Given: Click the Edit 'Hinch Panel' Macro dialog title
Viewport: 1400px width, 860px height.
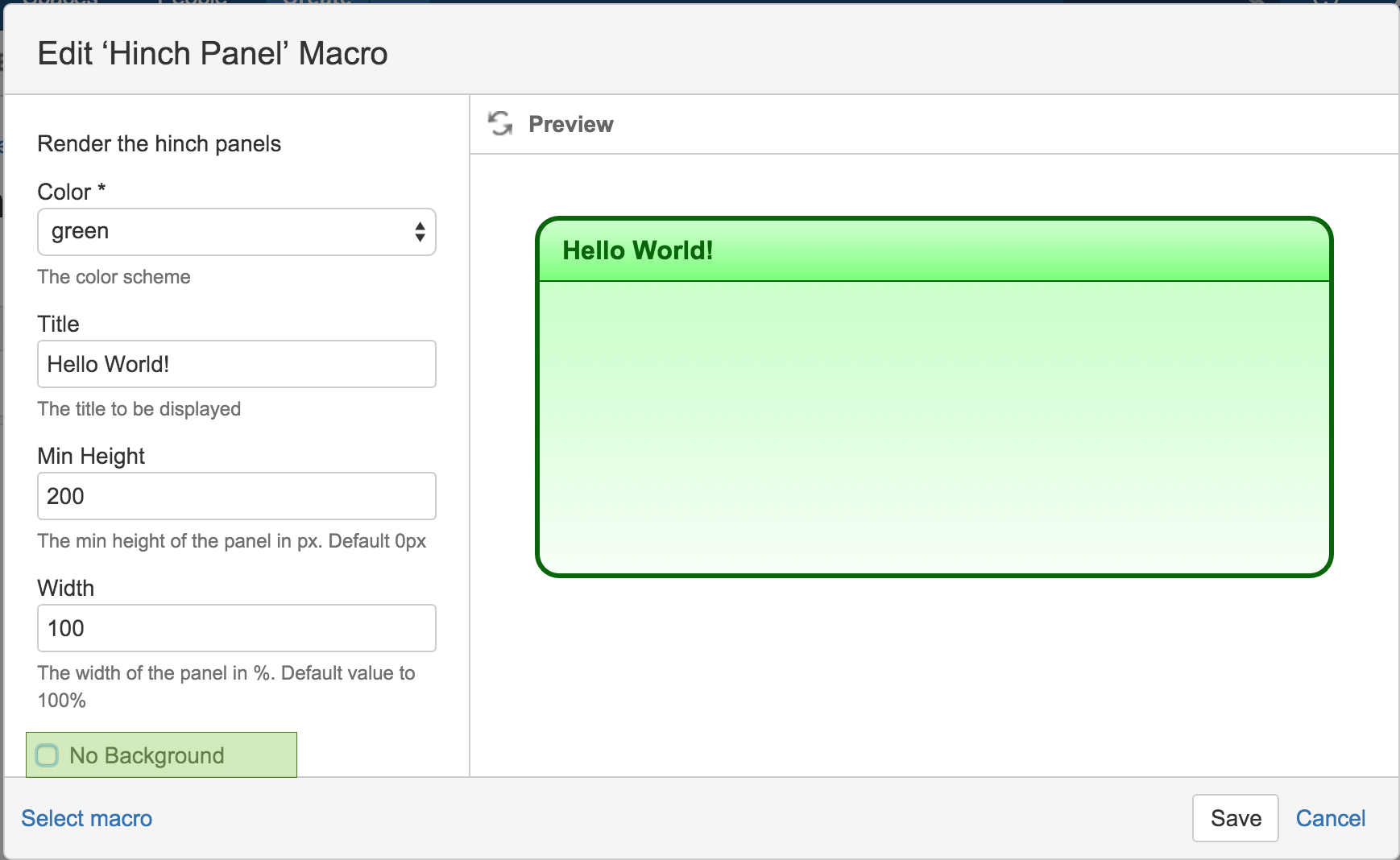Looking at the screenshot, I should [213, 54].
